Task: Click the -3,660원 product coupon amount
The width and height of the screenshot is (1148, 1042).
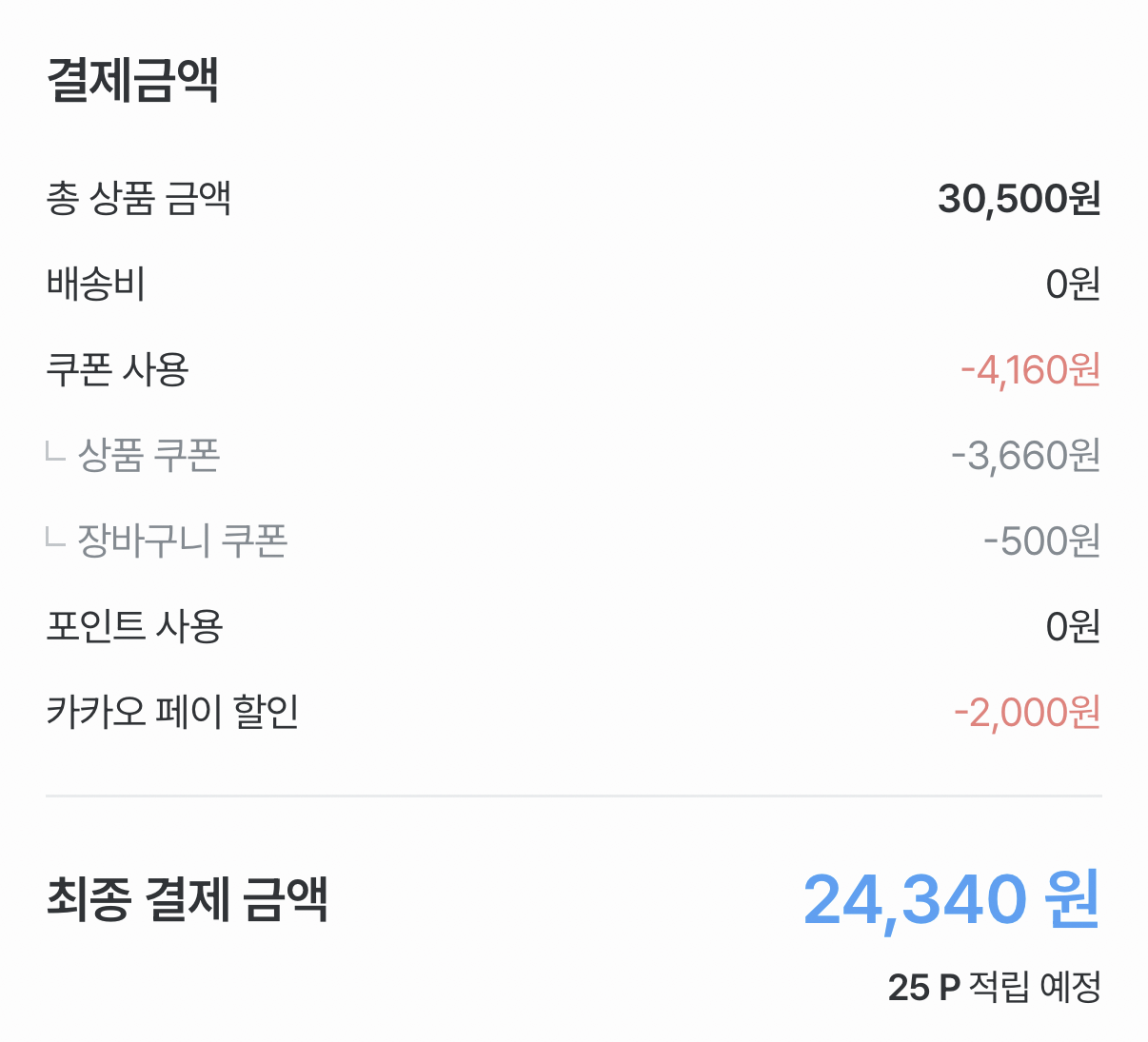Action: [x=1025, y=455]
